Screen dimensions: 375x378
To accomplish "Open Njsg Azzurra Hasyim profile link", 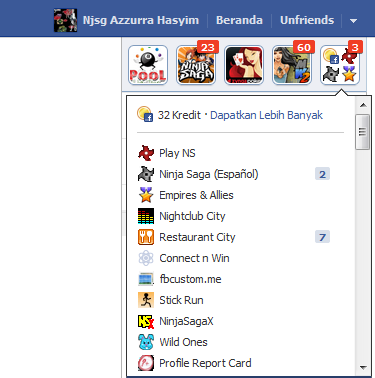I will [141, 20].
